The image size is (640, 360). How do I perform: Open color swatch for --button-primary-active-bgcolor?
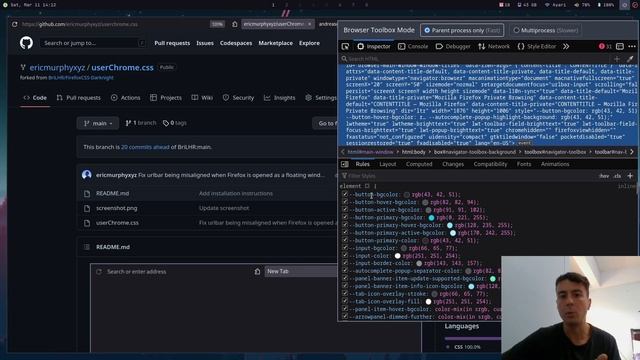(453, 233)
